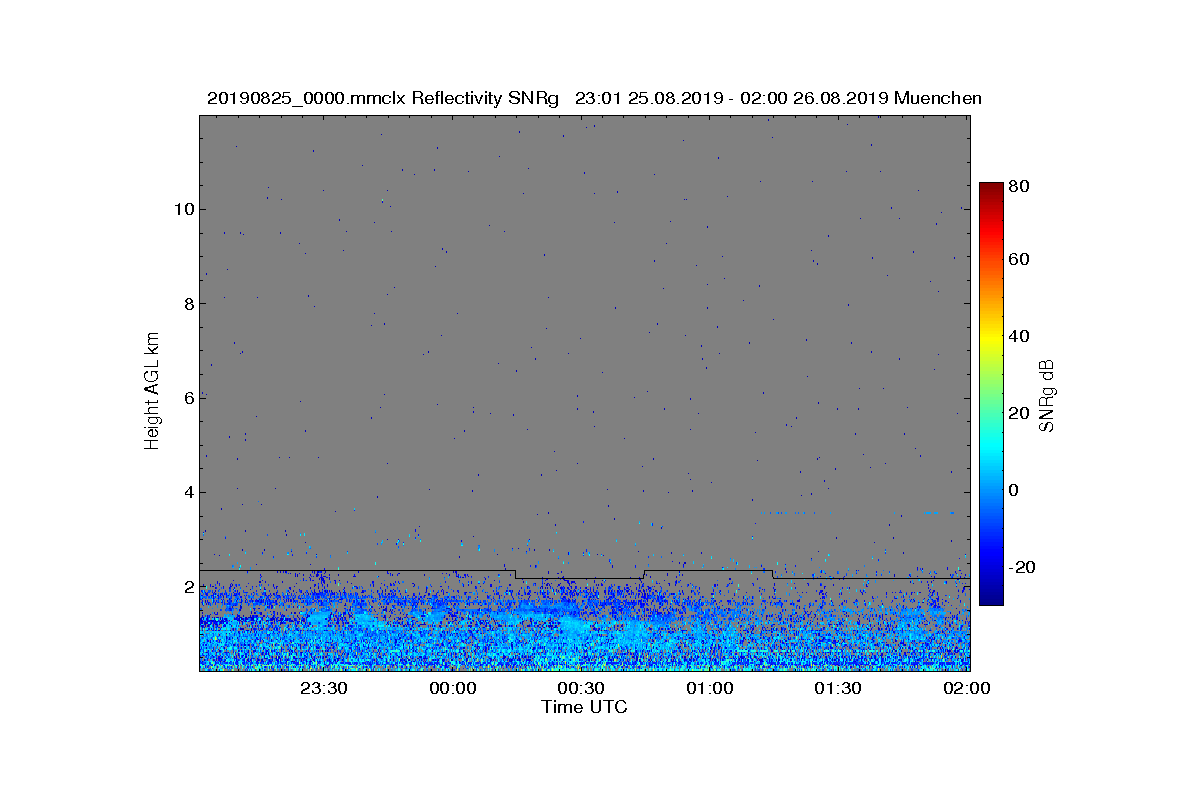This screenshot has height=800, width=1200.
Task: Click the 60 colorbar tick label
Action: pyautogui.click(x=1019, y=260)
